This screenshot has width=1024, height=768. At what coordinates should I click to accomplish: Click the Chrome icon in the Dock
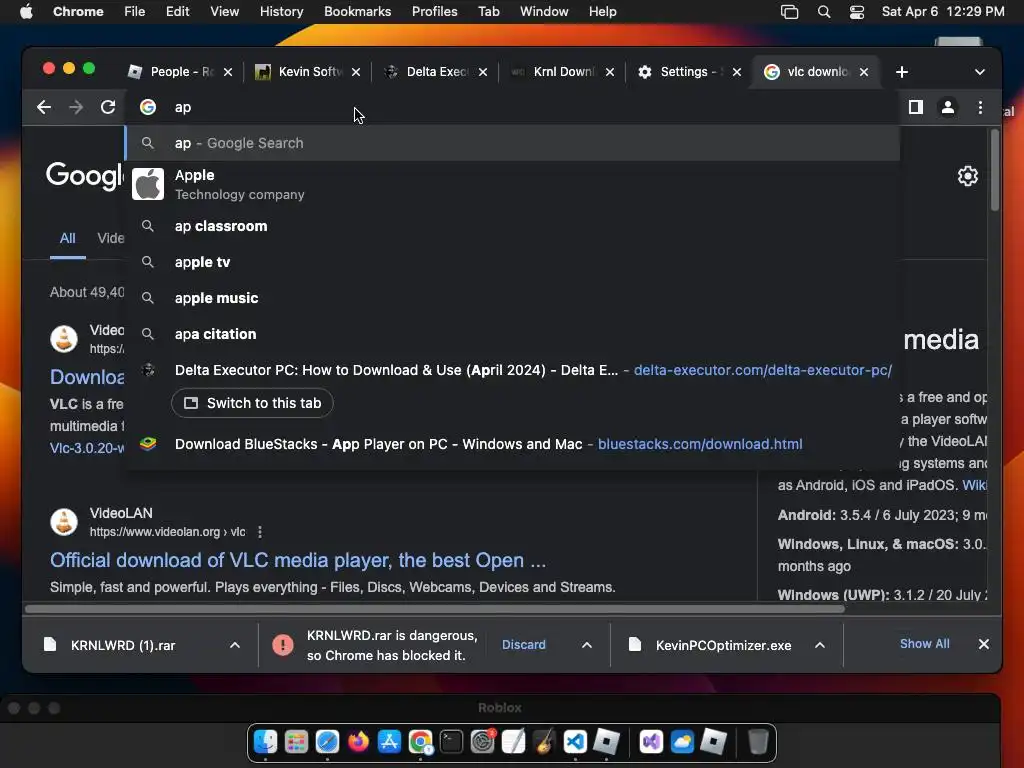tap(420, 742)
